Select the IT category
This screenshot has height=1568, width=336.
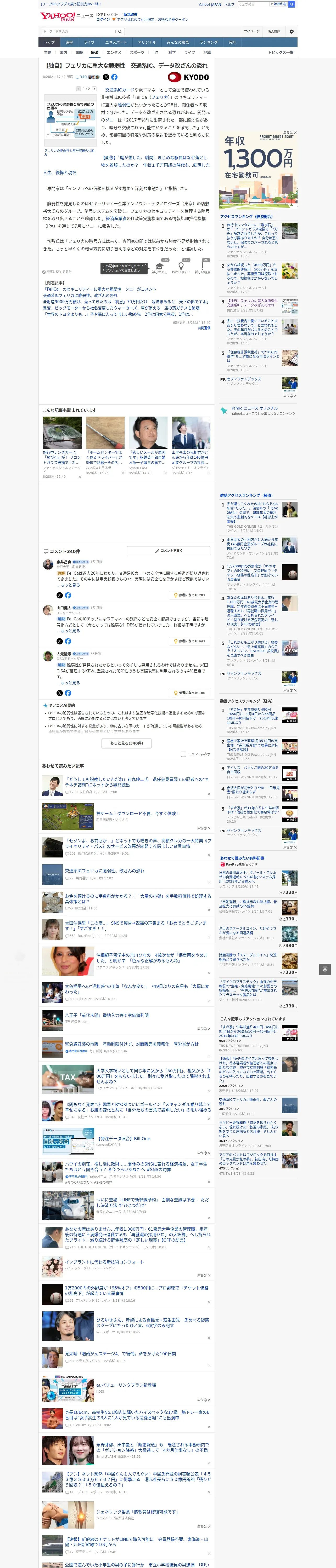156,52
